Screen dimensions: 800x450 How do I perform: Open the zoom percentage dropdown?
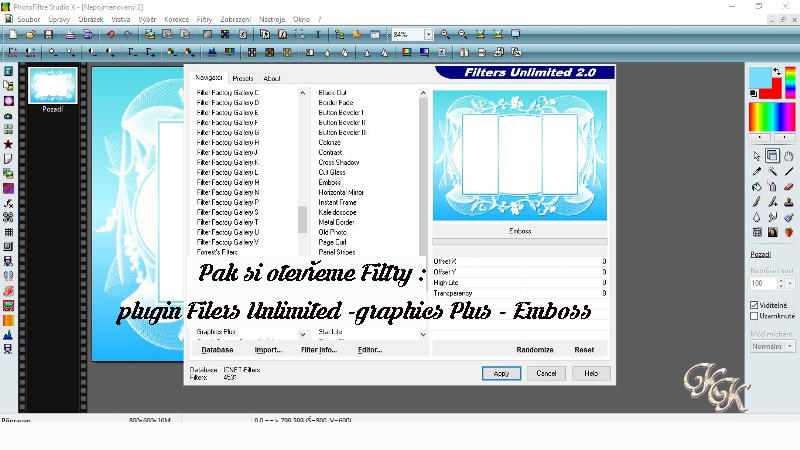(428, 34)
